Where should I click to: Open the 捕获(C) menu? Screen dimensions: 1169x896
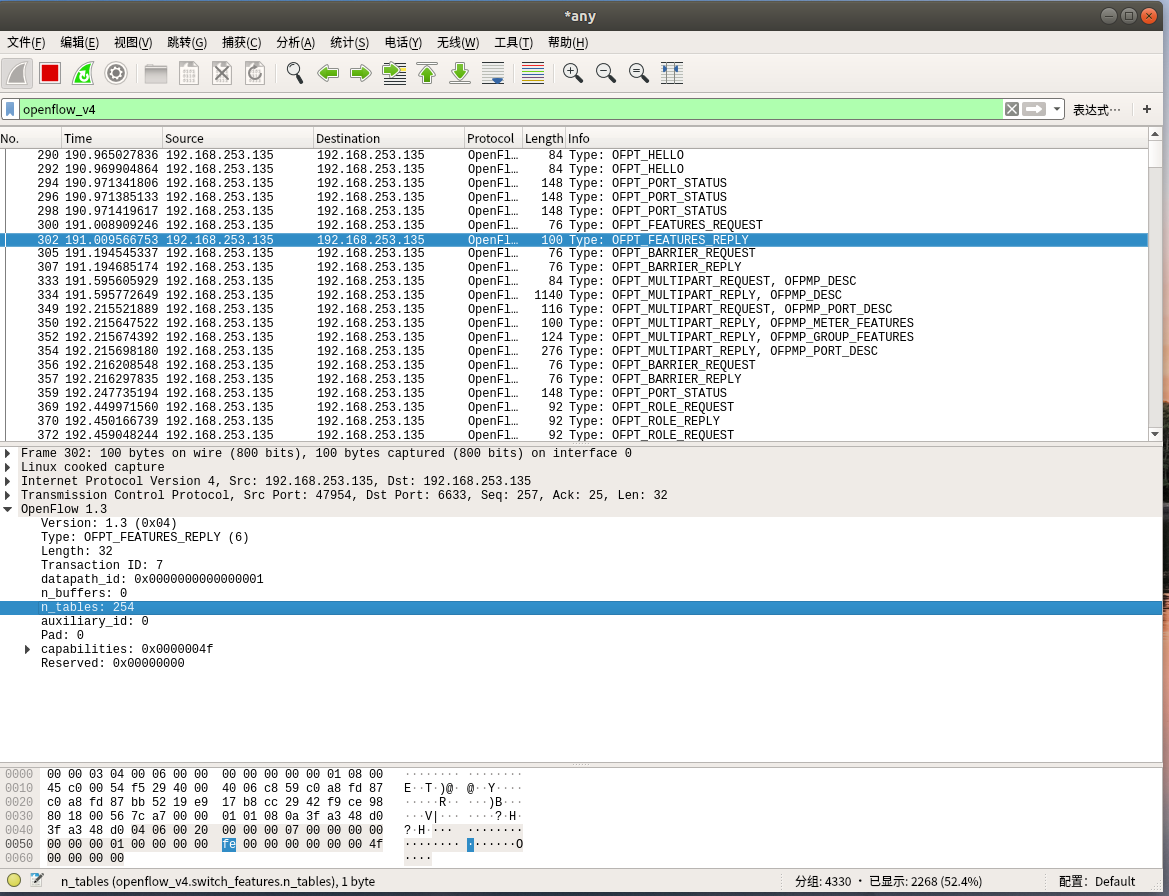click(241, 42)
